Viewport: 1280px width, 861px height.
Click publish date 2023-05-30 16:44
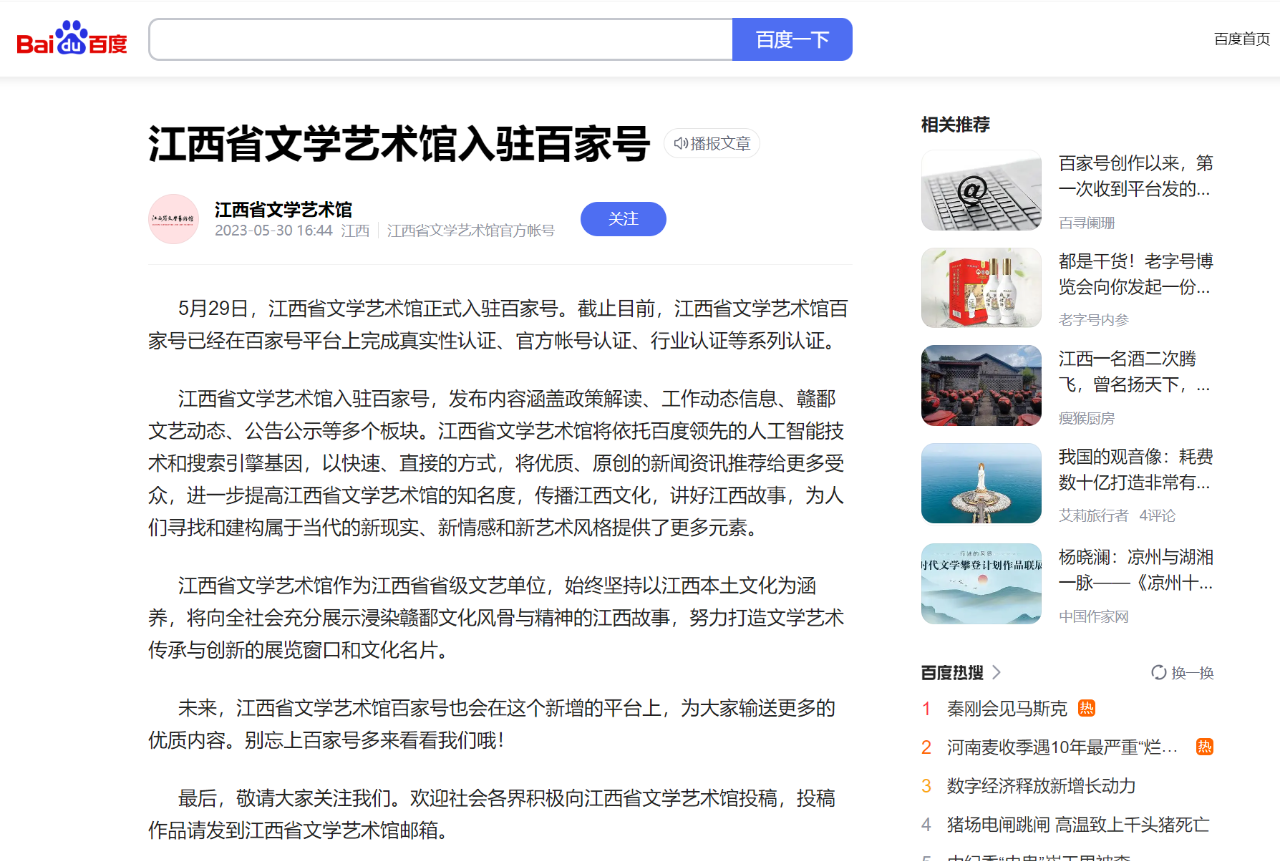click(273, 230)
